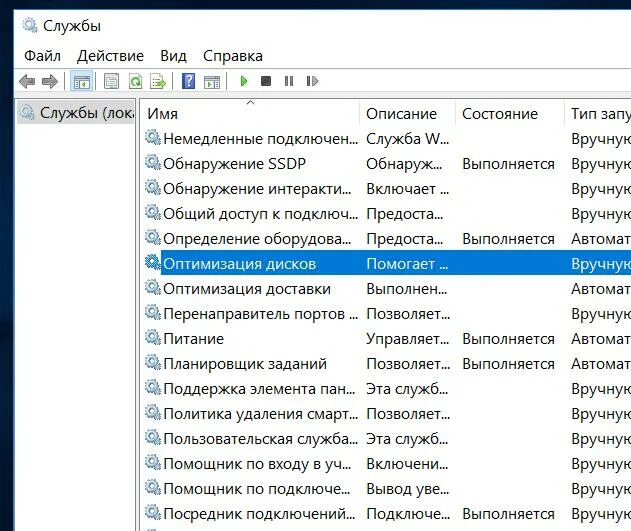Select Помощник по входу в учетную service
631x531 pixels.
tap(388, 463)
